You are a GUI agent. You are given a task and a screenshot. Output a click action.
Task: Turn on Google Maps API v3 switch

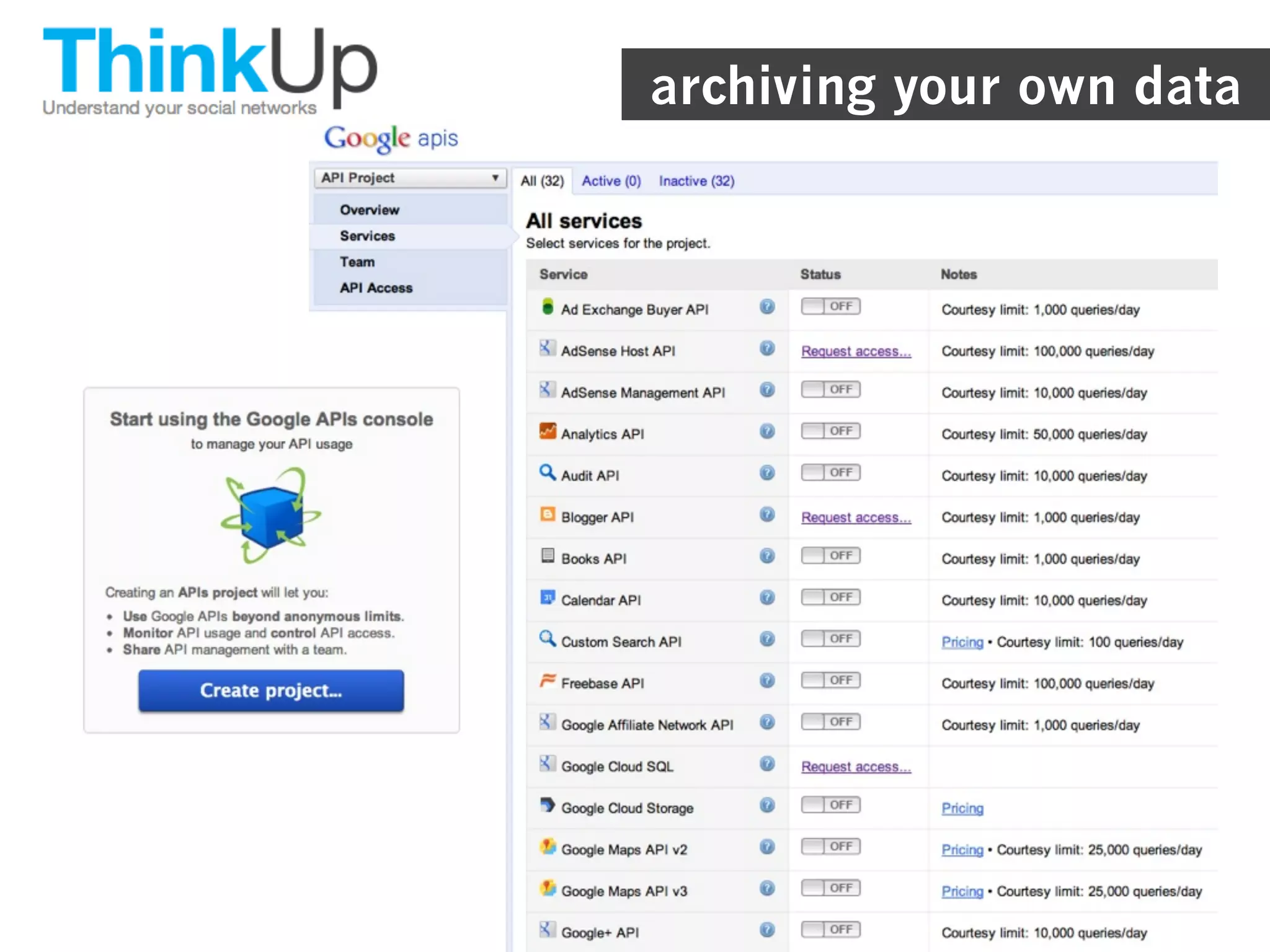click(x=831, y=888)
